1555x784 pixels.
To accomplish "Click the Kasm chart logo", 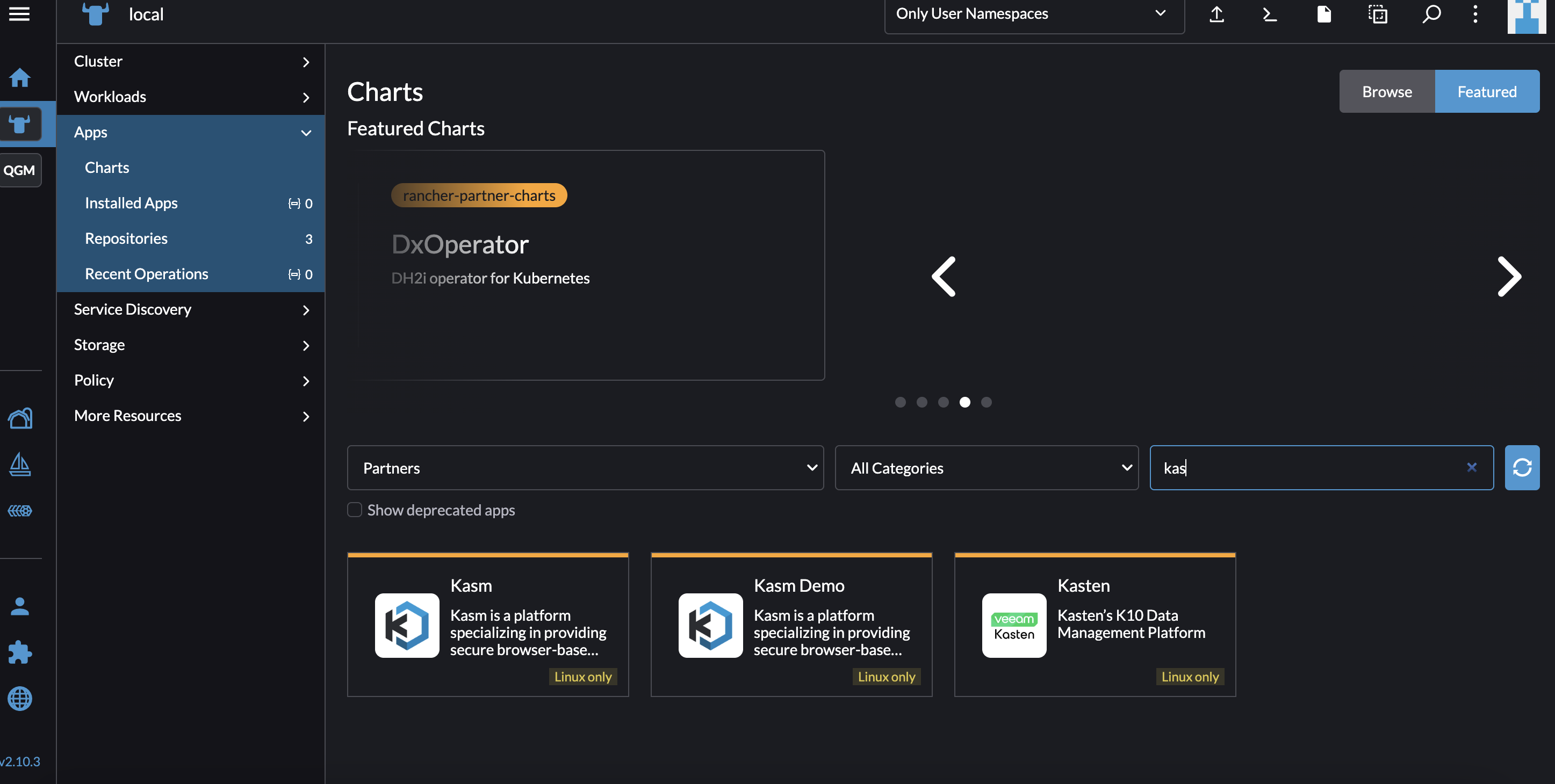I will click(x=407, y=626).
